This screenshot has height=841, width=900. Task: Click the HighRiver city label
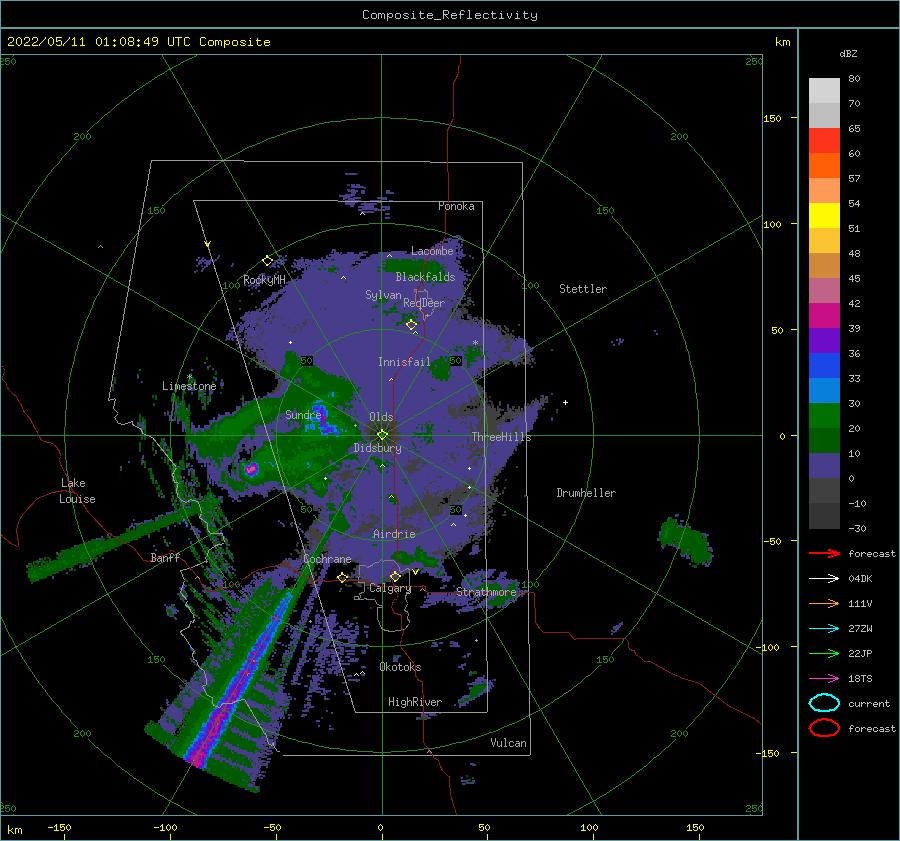[415, 702]
